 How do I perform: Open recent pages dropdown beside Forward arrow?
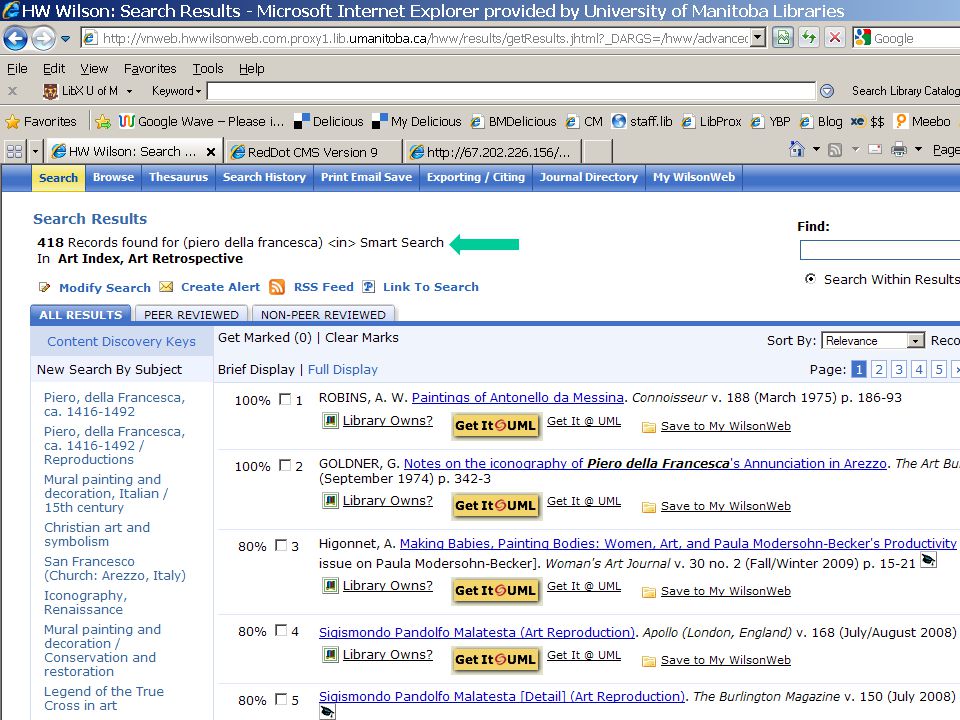(65, 39)
